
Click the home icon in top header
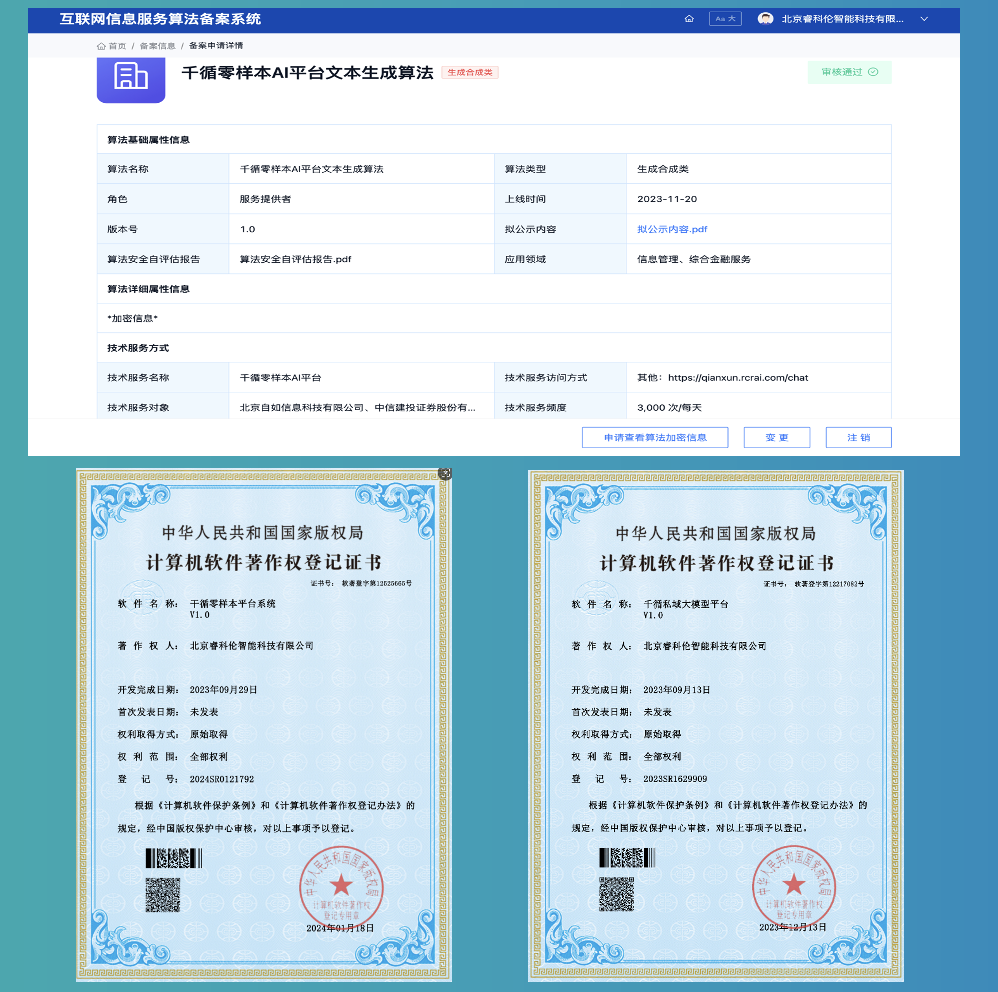pos(689,19)
